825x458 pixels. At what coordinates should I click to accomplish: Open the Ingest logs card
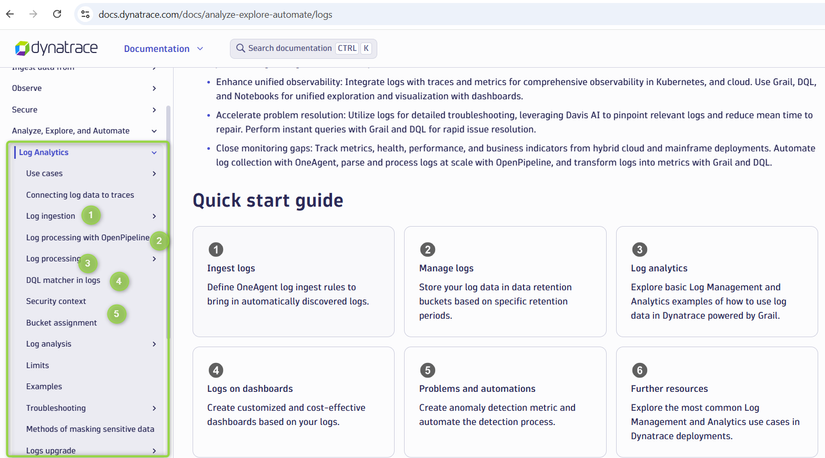tap(294, 282)
